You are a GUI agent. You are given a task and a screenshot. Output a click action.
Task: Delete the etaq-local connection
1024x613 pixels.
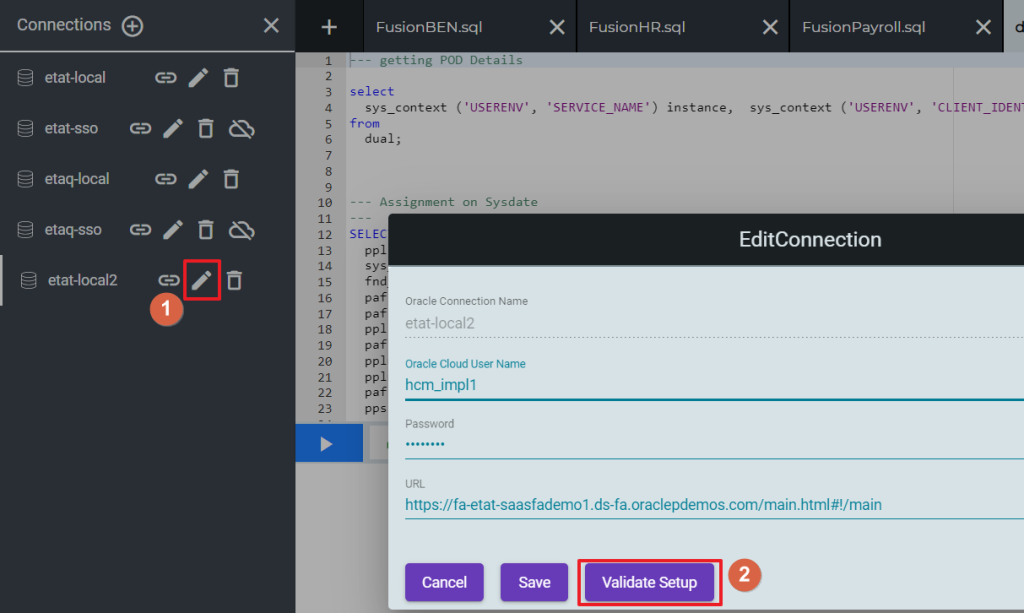(x=231, y=179)
